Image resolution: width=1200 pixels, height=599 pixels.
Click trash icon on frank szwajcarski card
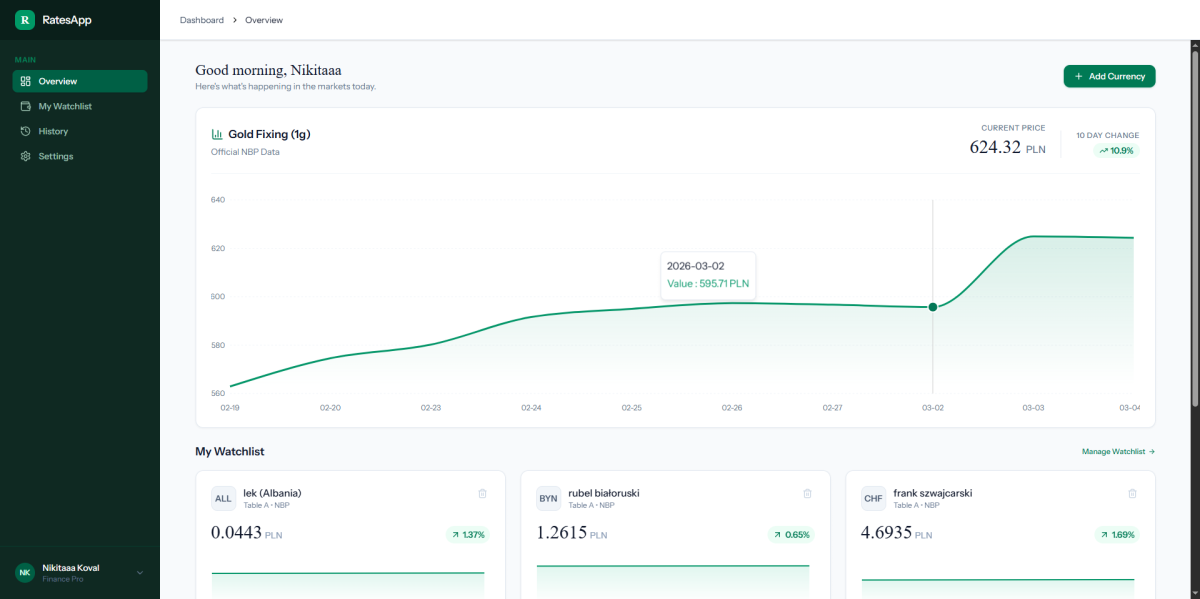(1132, 493)
